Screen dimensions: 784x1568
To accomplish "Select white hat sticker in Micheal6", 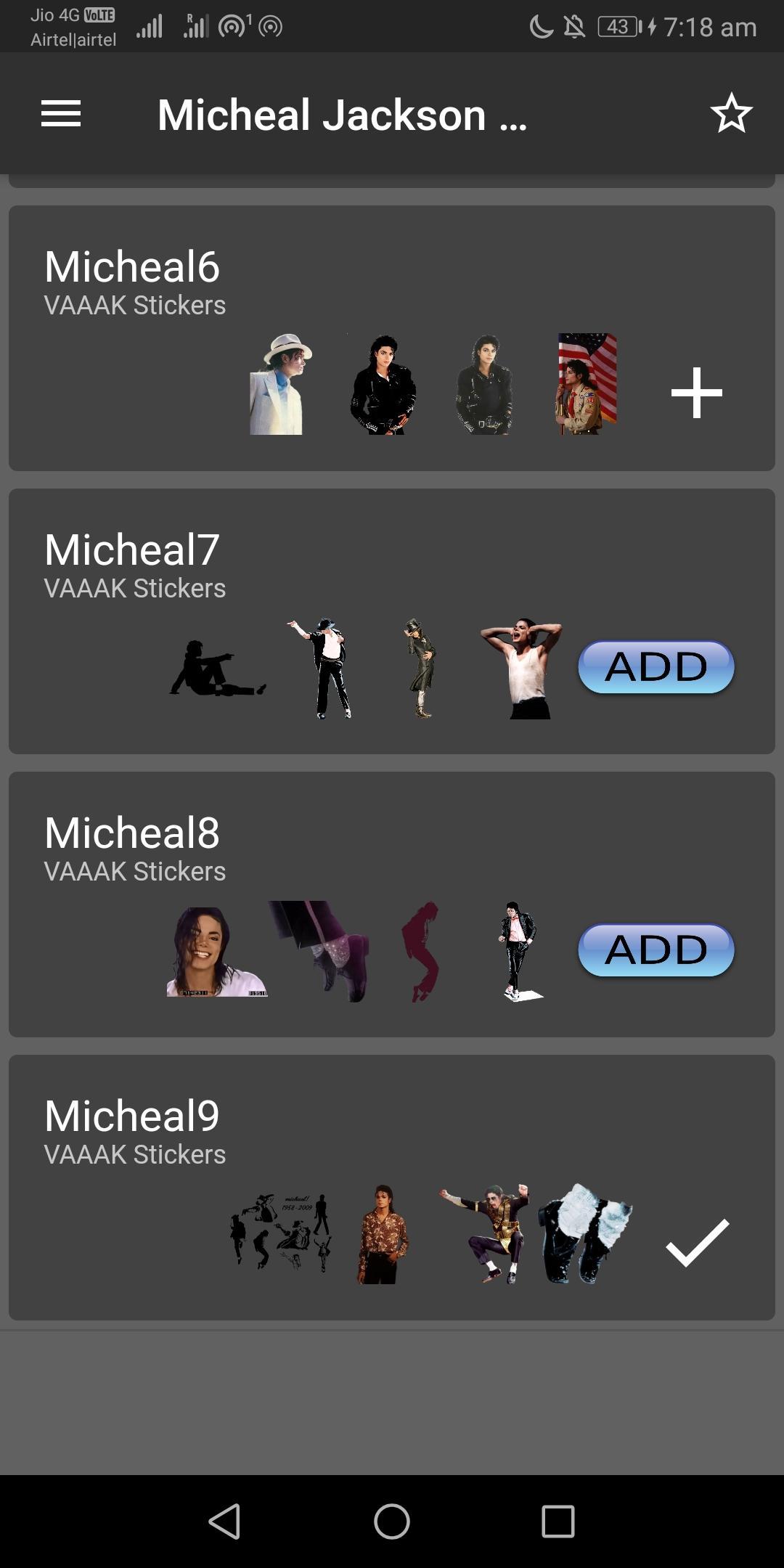I will pyautogui.click(x=280, y=384).
